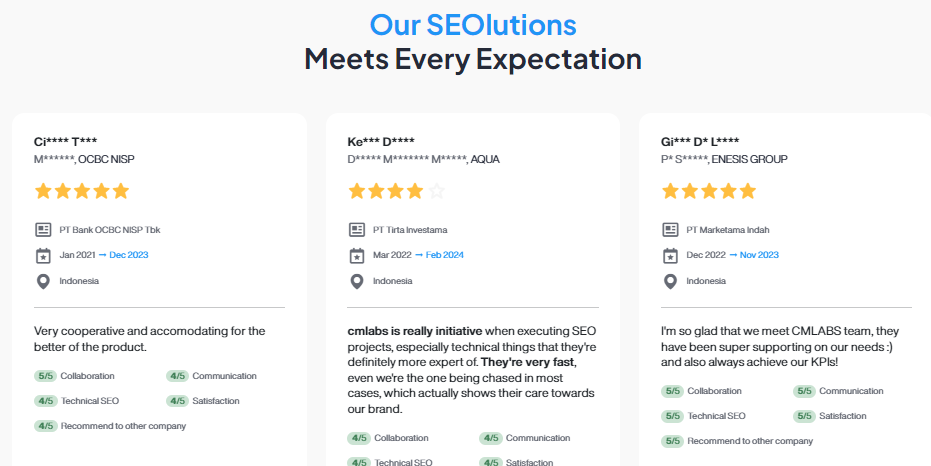Click calendar icon next to Jan 2021

pyautogui.click(x=43, y=255)
